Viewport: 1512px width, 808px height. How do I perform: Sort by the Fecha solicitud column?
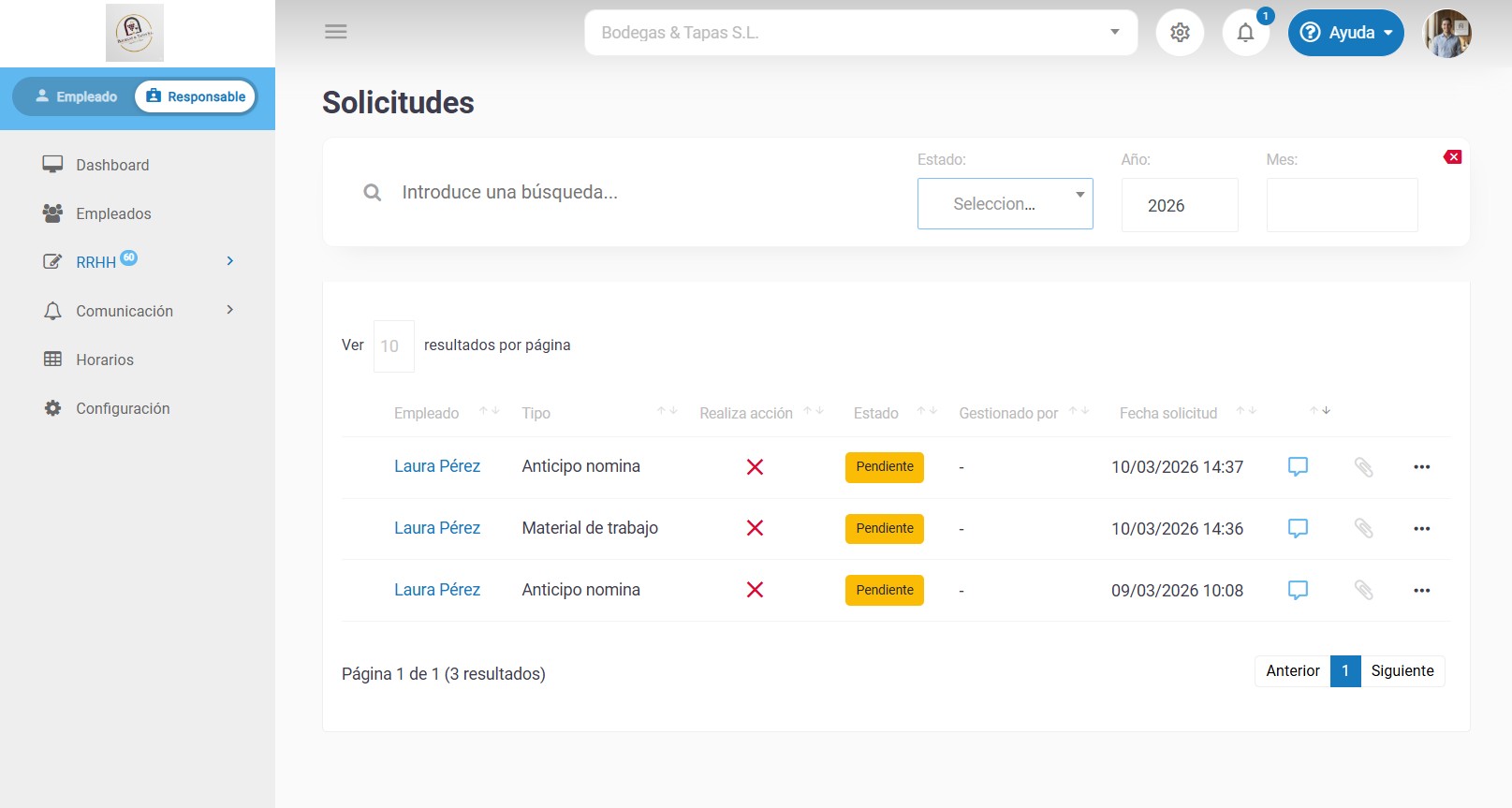[1246, 411]
